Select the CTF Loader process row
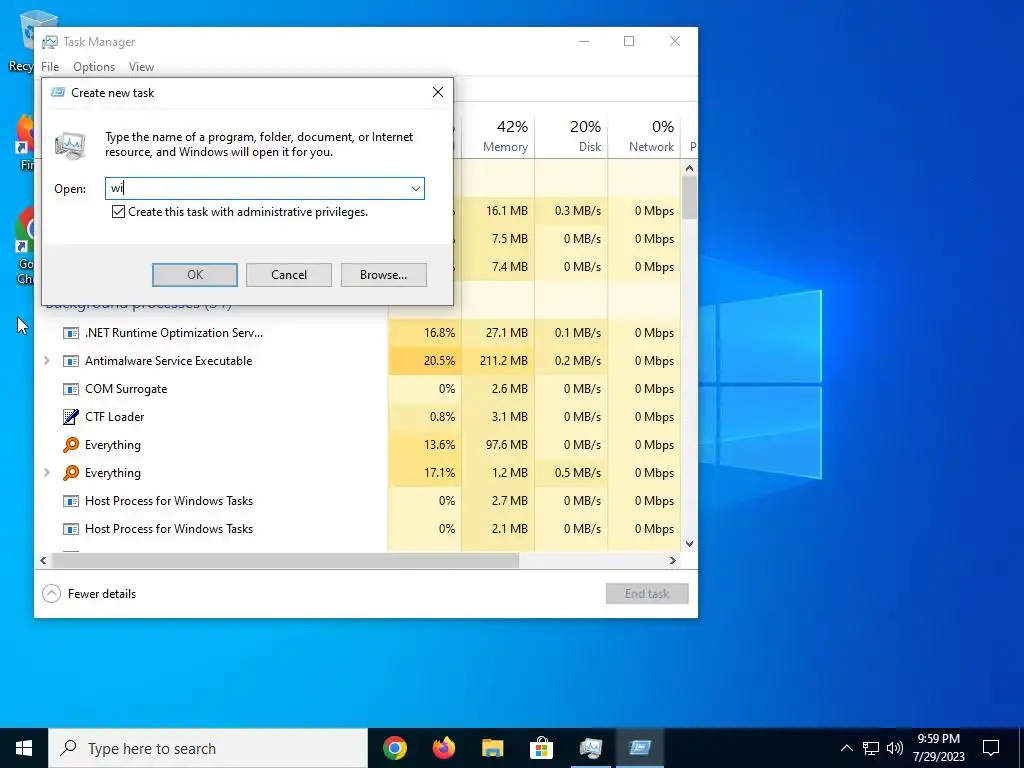 click(x=358, y=417)
